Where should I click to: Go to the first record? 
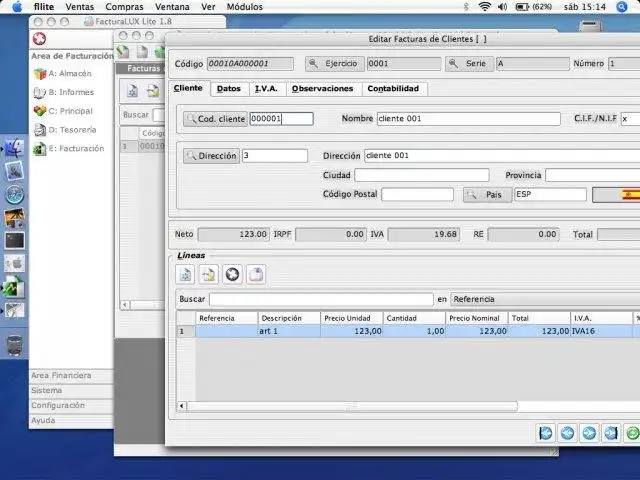pyautogui.click(x=546, y=433)
